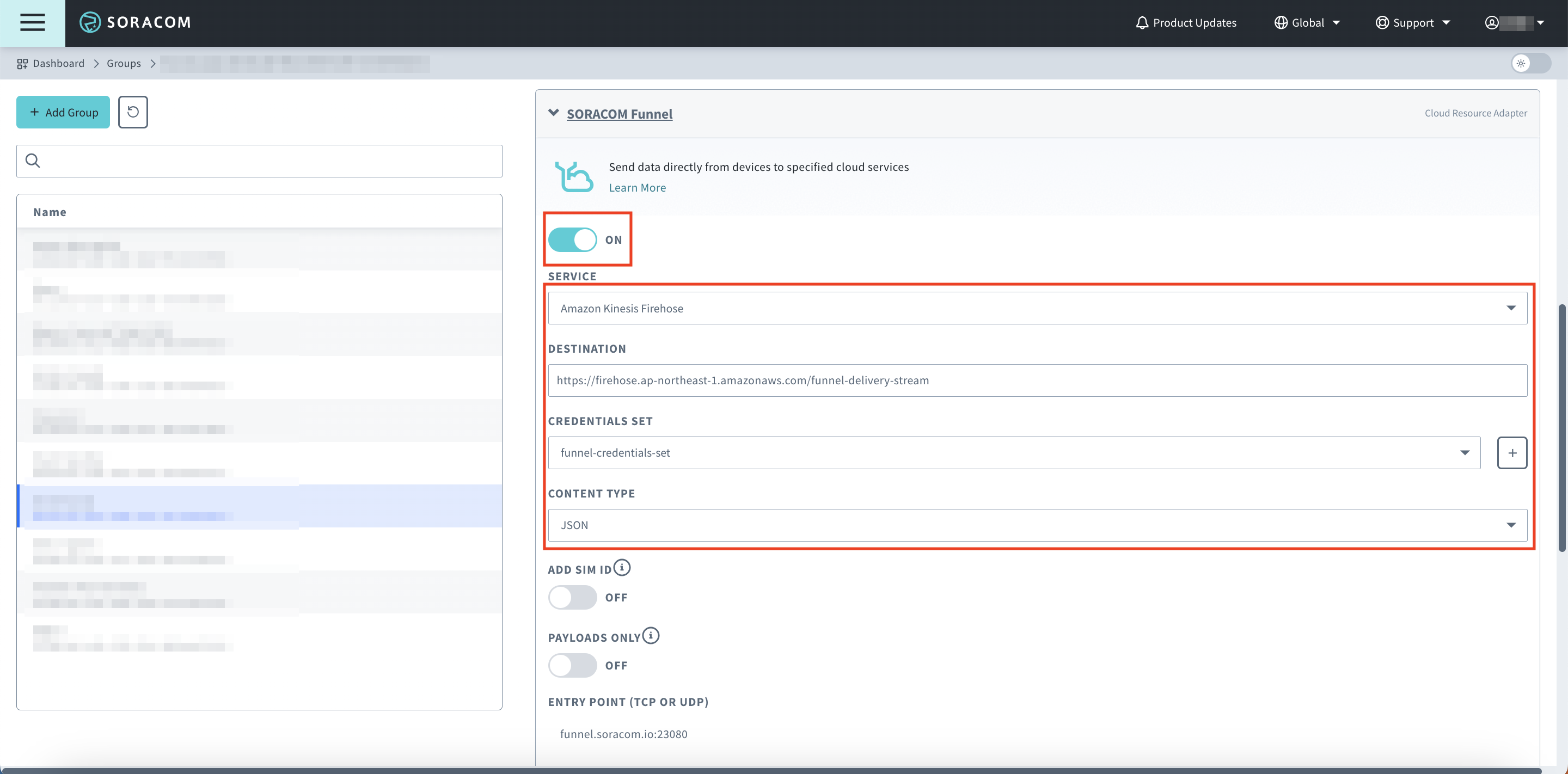The width and height of the screenshot is (1568, 774).
Task: Click the SORACOM logo
Action: pos(135,22)
